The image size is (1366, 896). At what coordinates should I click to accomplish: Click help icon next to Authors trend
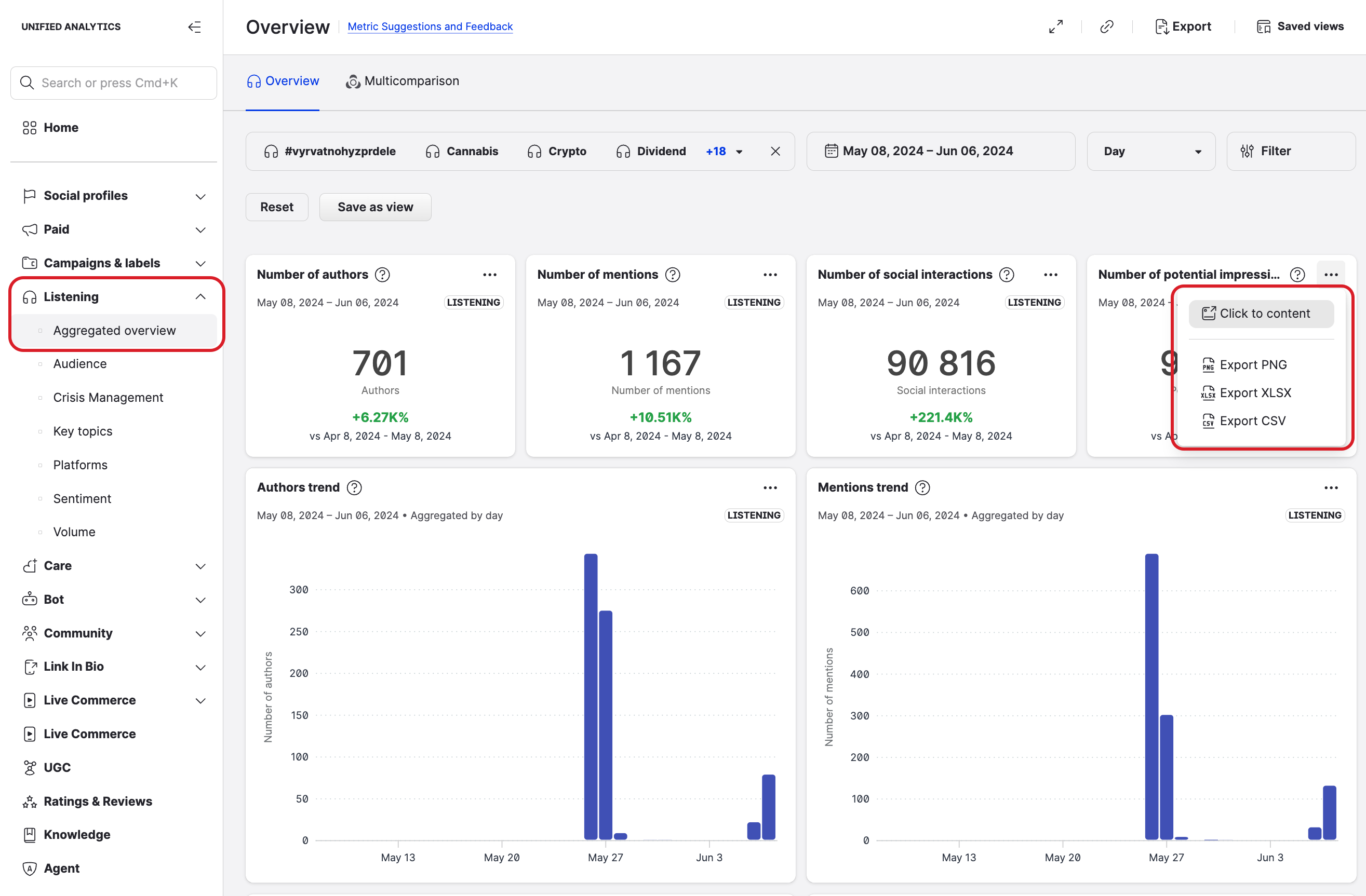[355, 487]
